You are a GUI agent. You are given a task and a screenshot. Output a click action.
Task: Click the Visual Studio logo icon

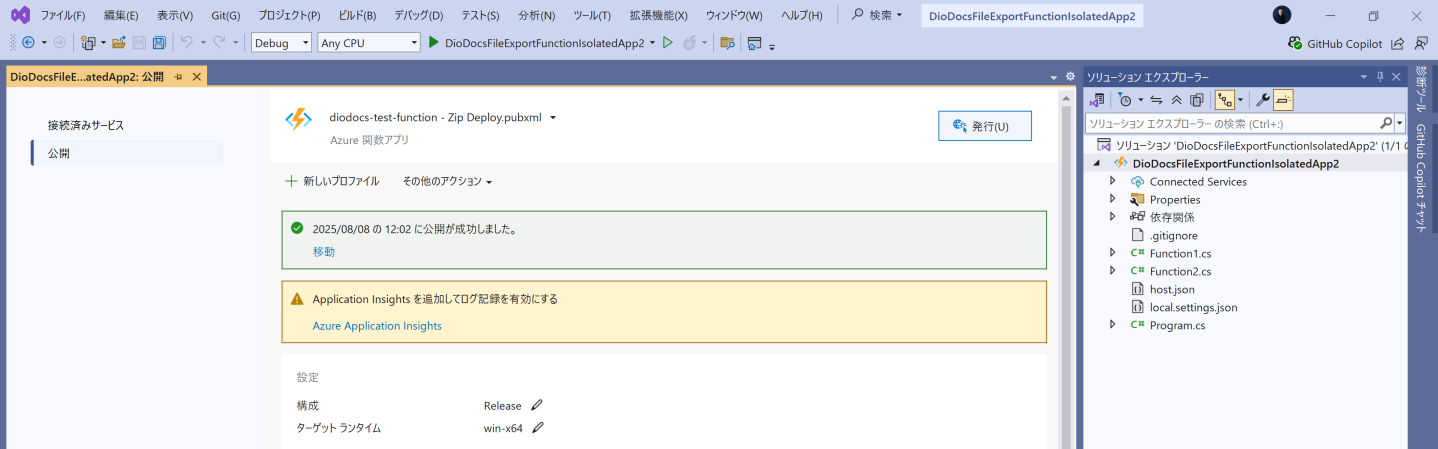click(20, 15)
